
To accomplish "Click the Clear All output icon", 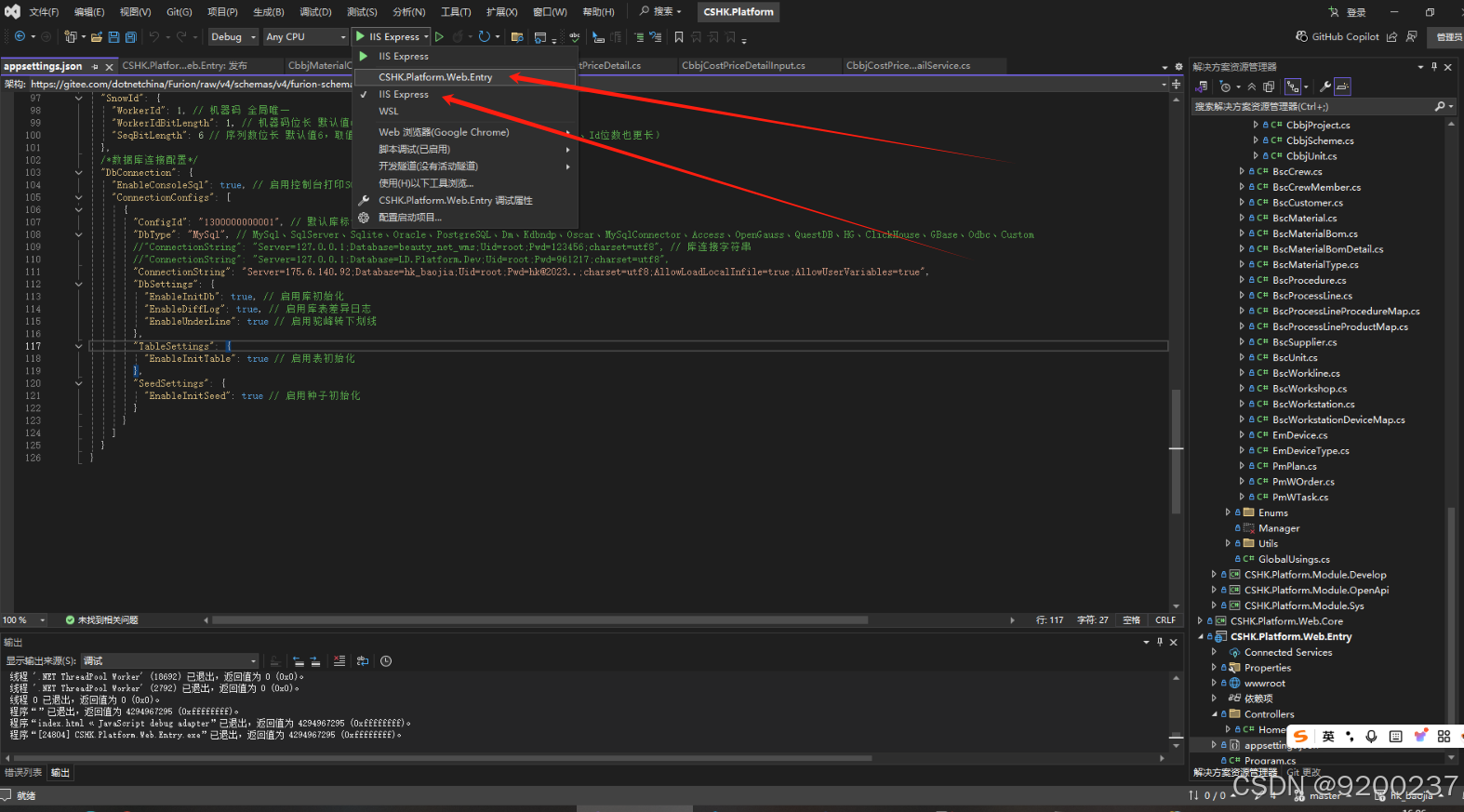I will [339, 661].
